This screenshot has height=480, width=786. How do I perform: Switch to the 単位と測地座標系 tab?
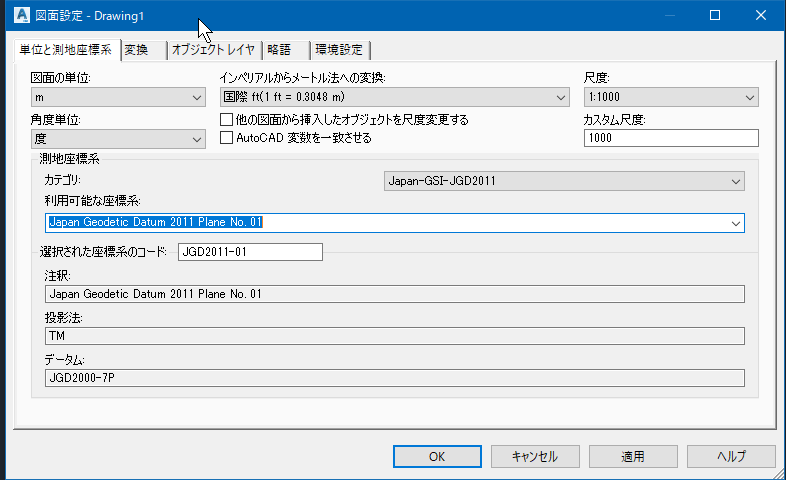pyautogui.click(x=66, y=50)
